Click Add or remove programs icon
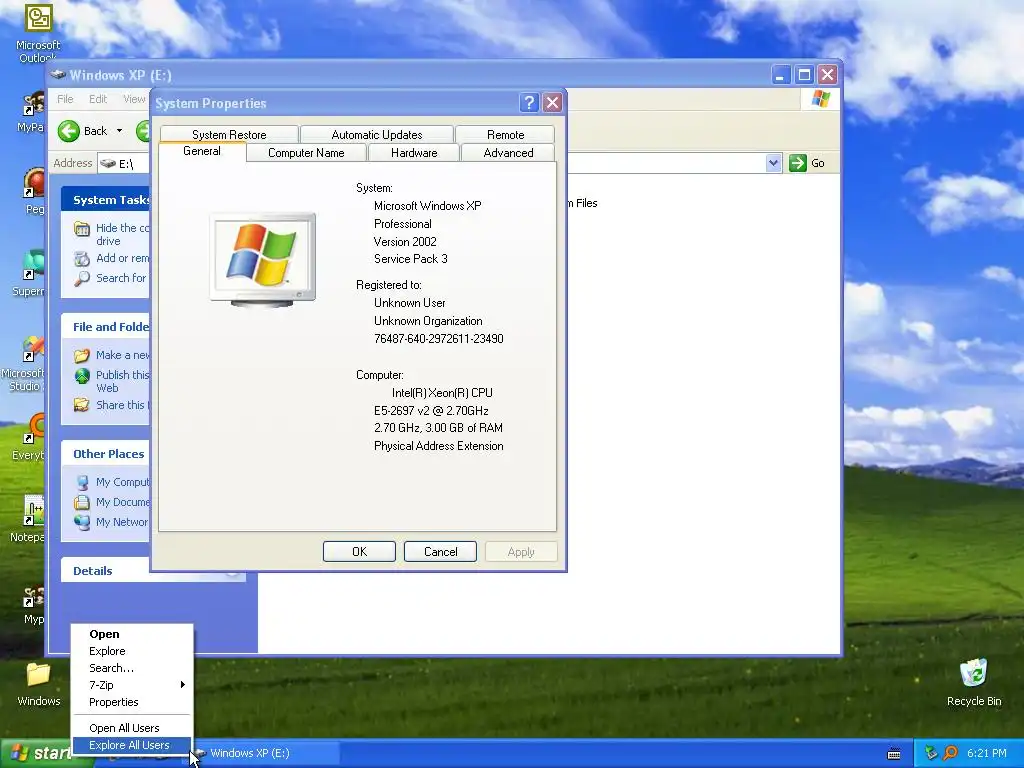The width and height of the screenshot is (1024, 768). pyautogui.click(x=82, y=259)
